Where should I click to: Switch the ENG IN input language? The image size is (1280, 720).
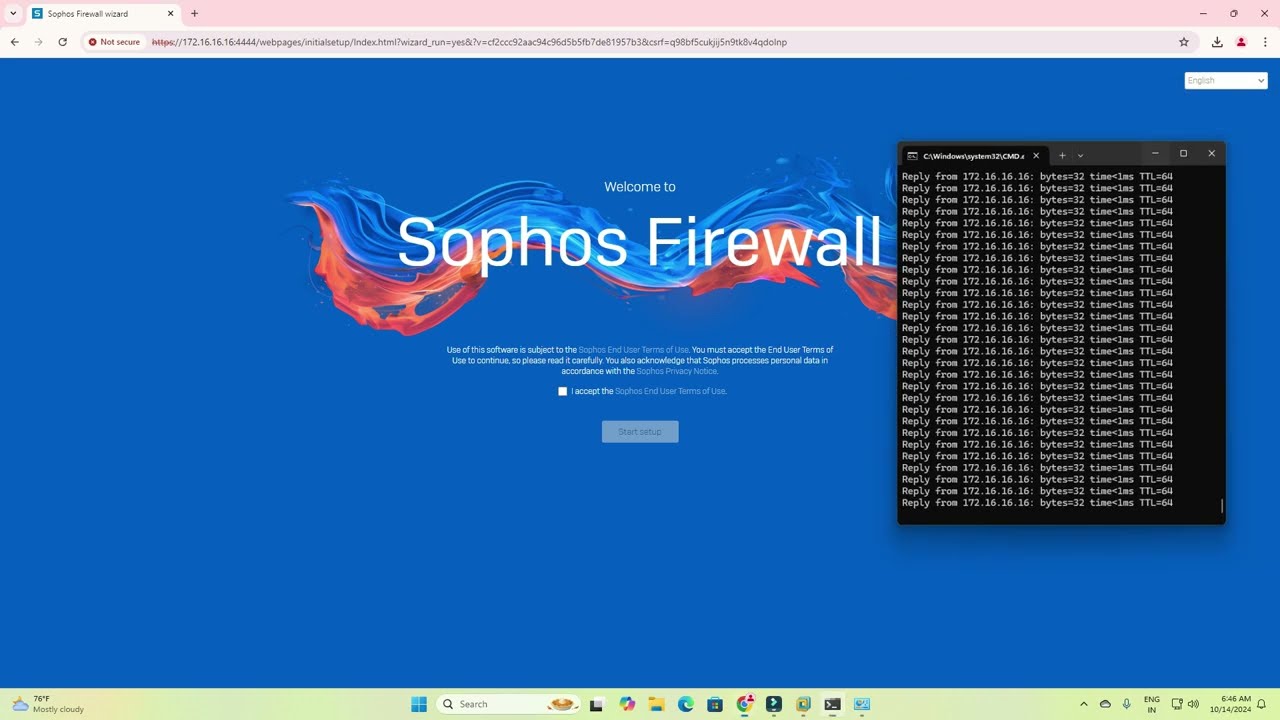click(x=1152, y=704)
